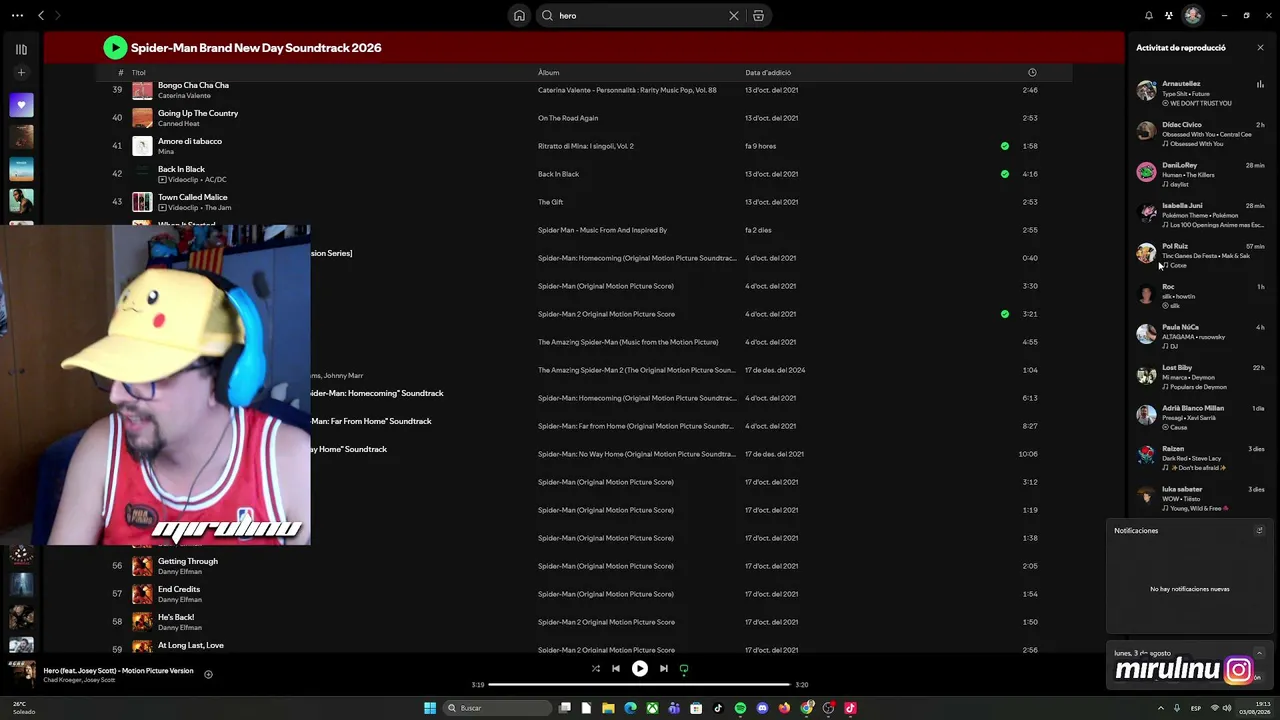Screen dimensions: 1280x720
Task: Open the three-dots app menu
Action: coord(17,16)
